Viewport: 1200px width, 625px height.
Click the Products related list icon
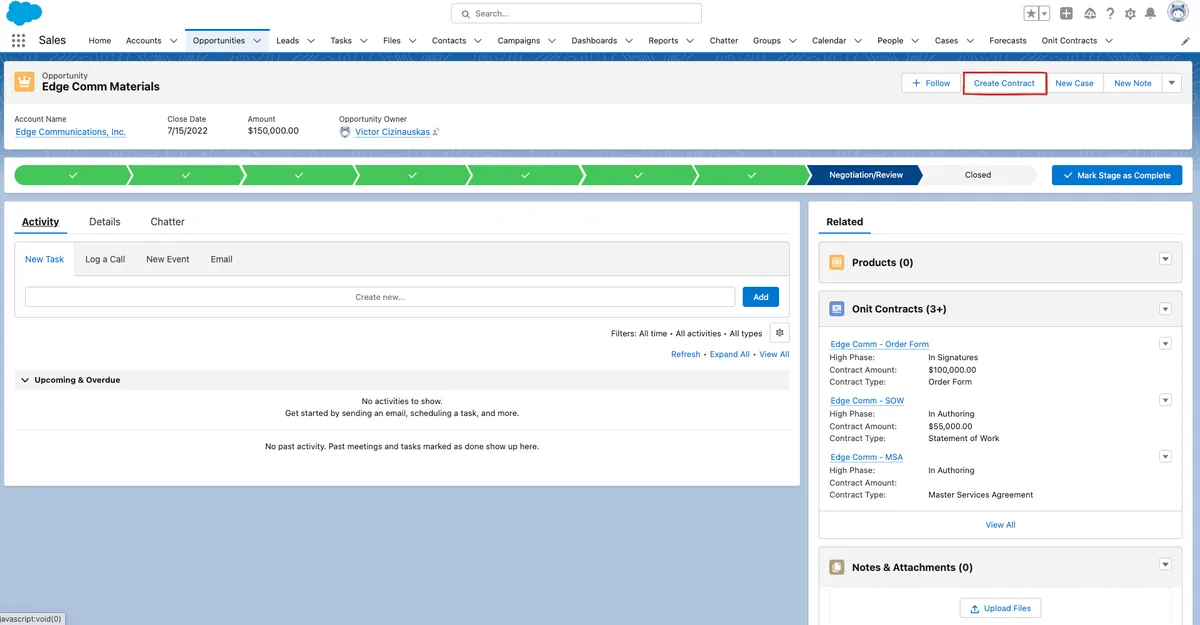pos(837,262)
